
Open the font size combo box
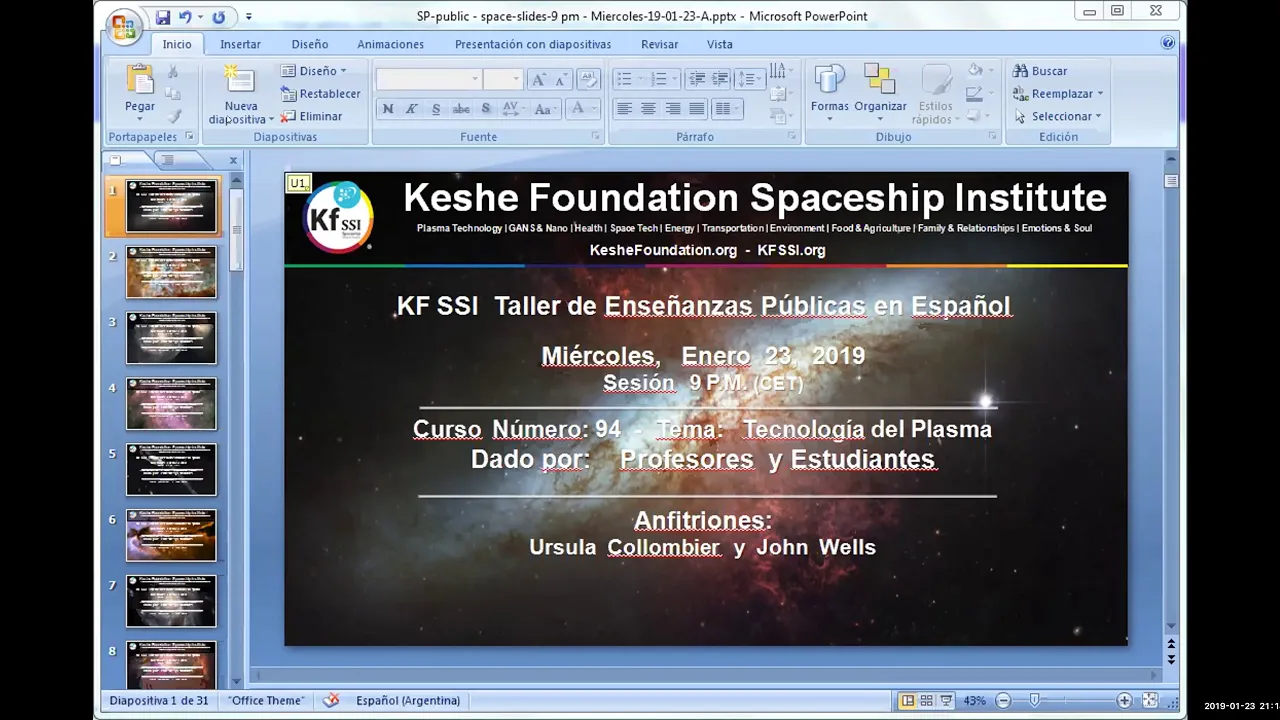[x=502, y=79]
